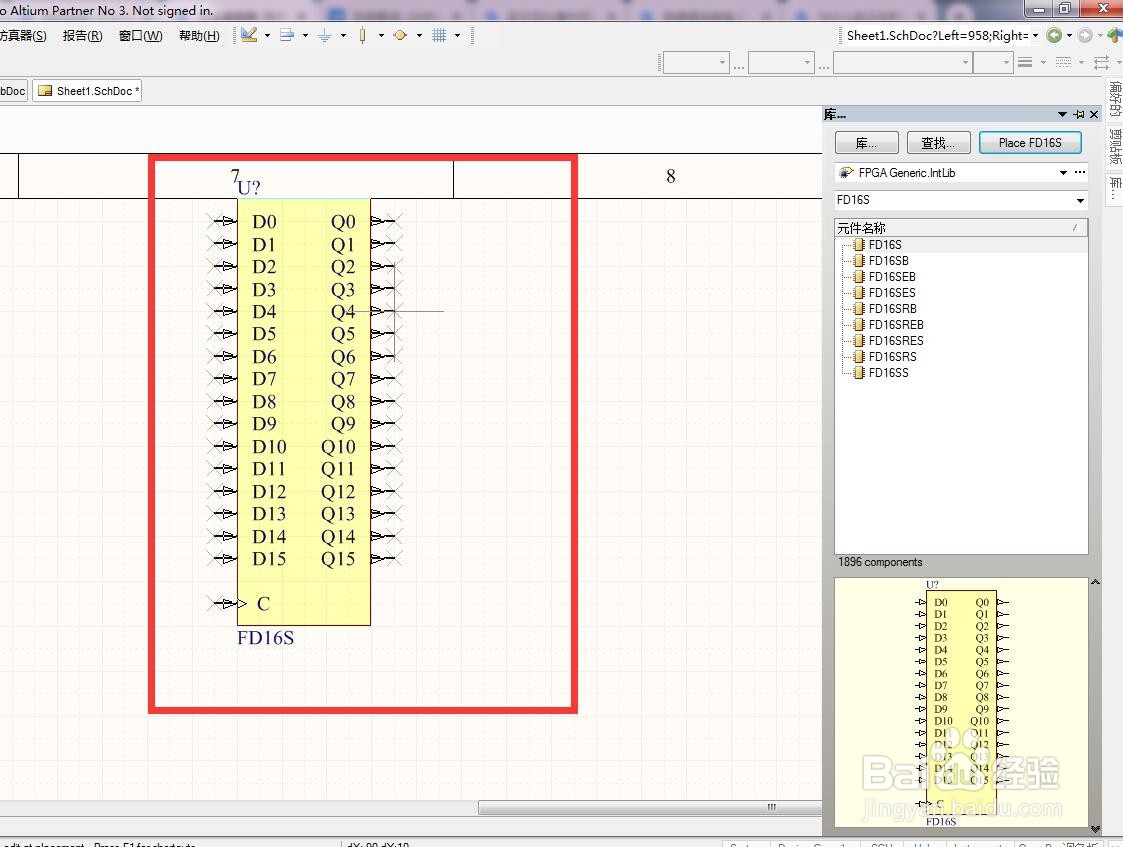1123x847 pixels.
Task: Click the grids icon in toolbar
Action: point(439,35)
